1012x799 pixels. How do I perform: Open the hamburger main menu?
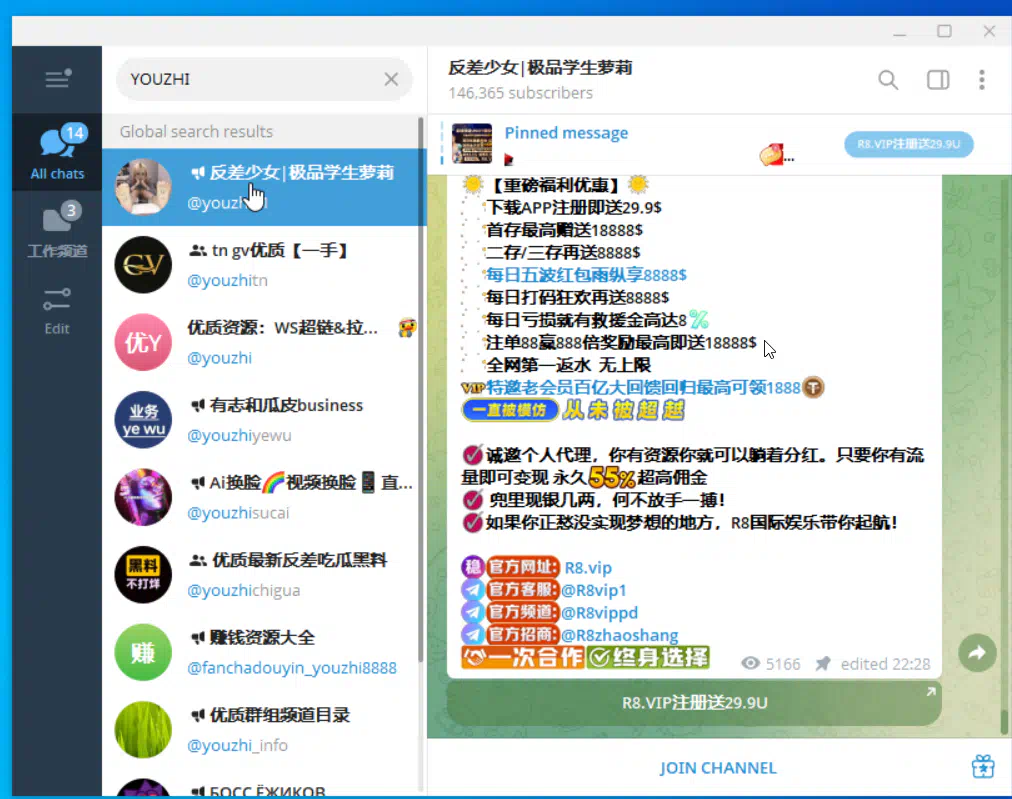[x=57, y=79]
